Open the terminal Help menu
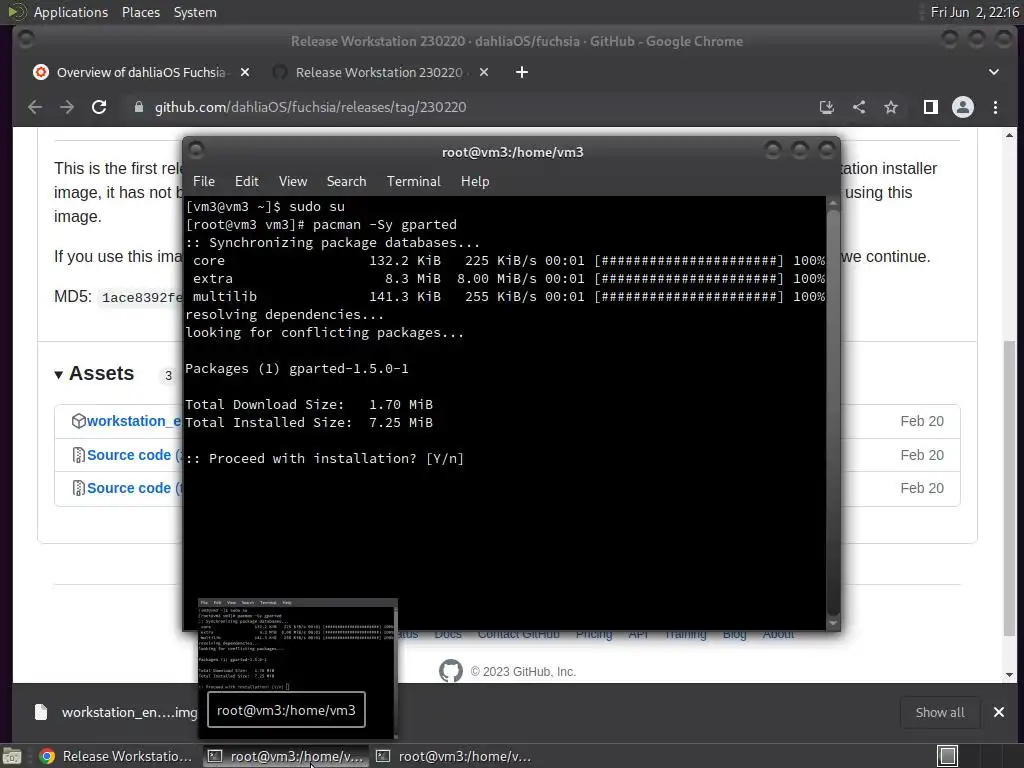This screenshot has width=1024, height=768. (x=475, y=182)
